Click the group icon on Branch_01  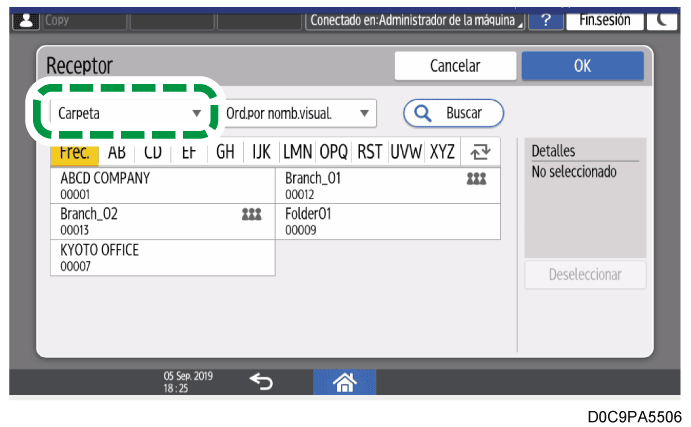[x=476, y=179]
